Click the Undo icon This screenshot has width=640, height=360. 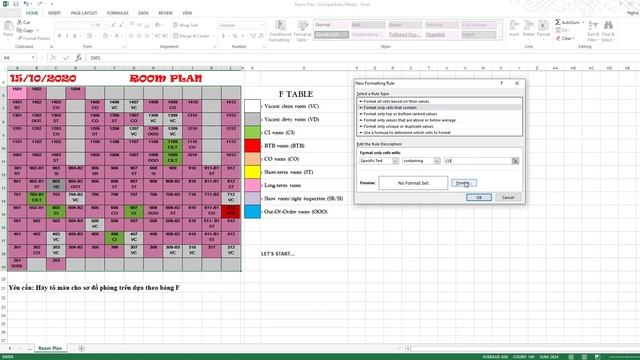[x=26, y=4]
